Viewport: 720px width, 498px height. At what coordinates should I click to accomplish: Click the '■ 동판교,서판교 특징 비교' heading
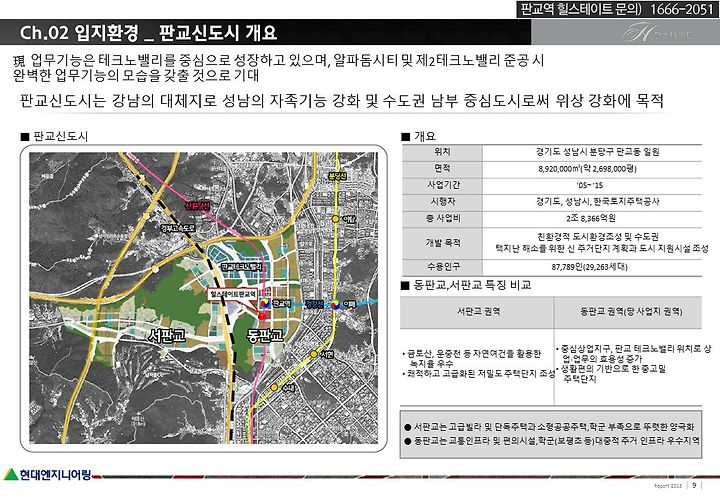click(x=466, y=285)
